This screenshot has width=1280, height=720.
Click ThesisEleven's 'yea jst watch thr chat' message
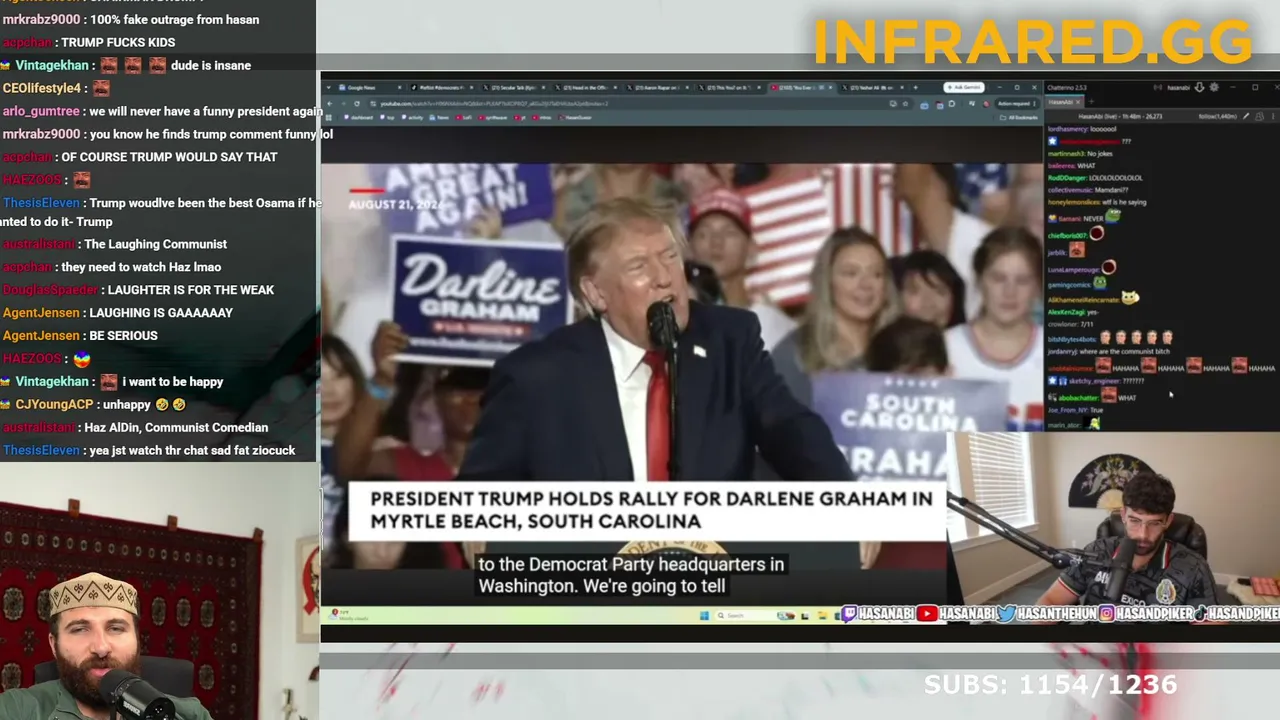click(192, 451)
